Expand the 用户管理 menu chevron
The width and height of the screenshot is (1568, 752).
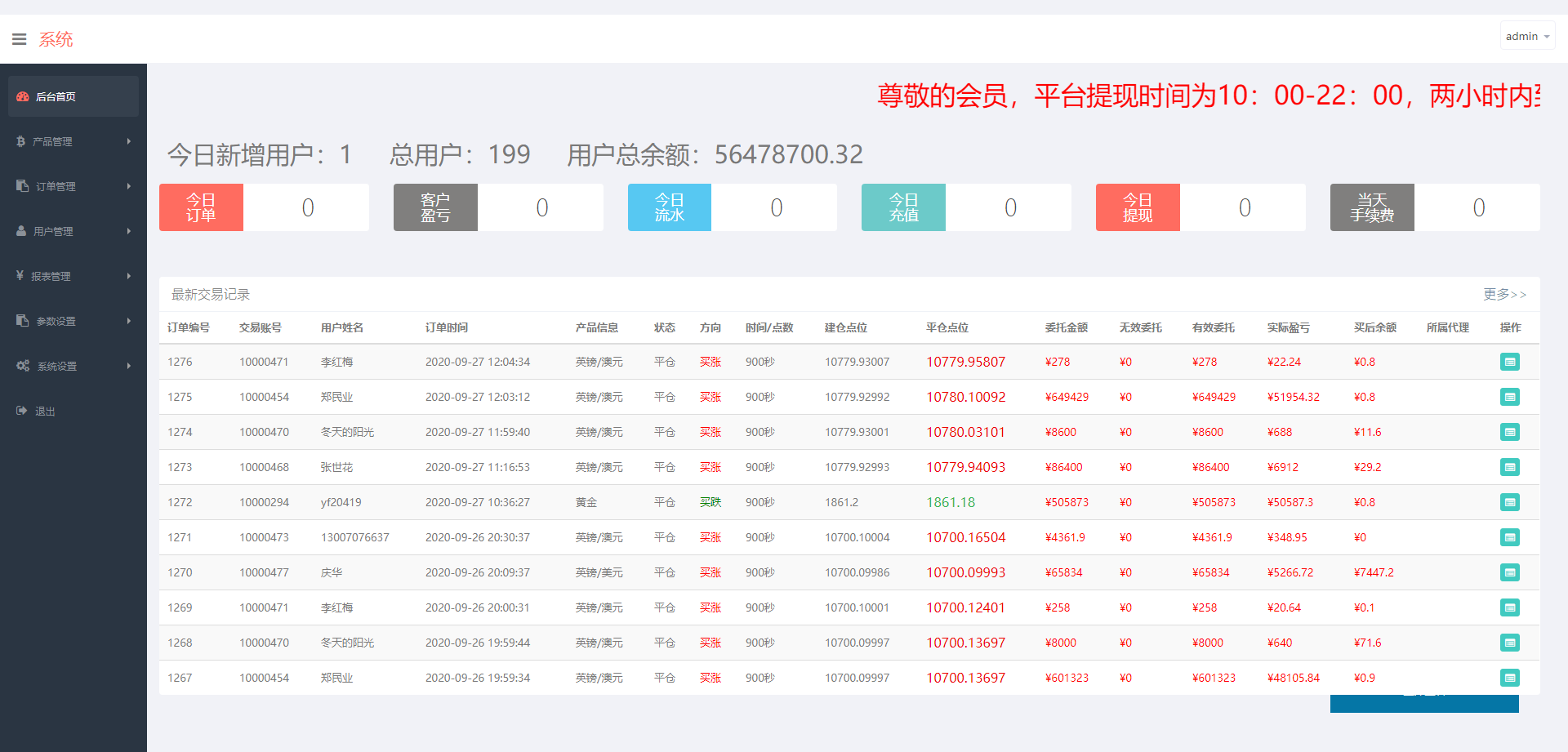click(x=129, y=230)
